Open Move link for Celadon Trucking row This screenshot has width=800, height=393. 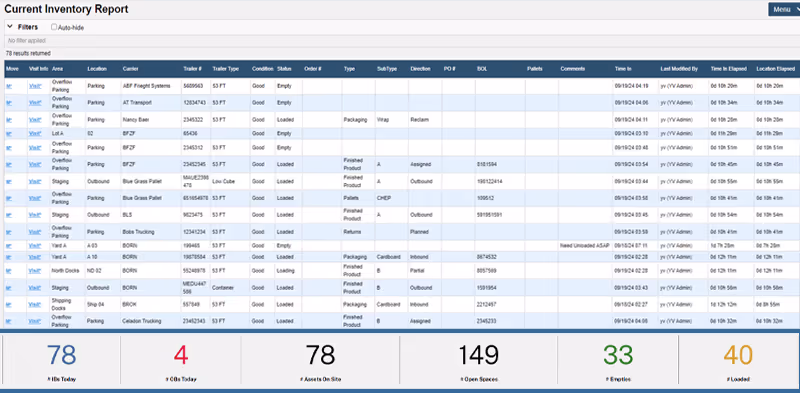click(9, 322)
